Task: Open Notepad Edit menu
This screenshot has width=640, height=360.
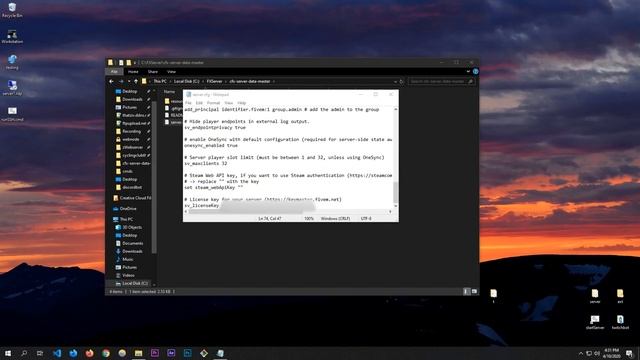Action: click(199, 103)
